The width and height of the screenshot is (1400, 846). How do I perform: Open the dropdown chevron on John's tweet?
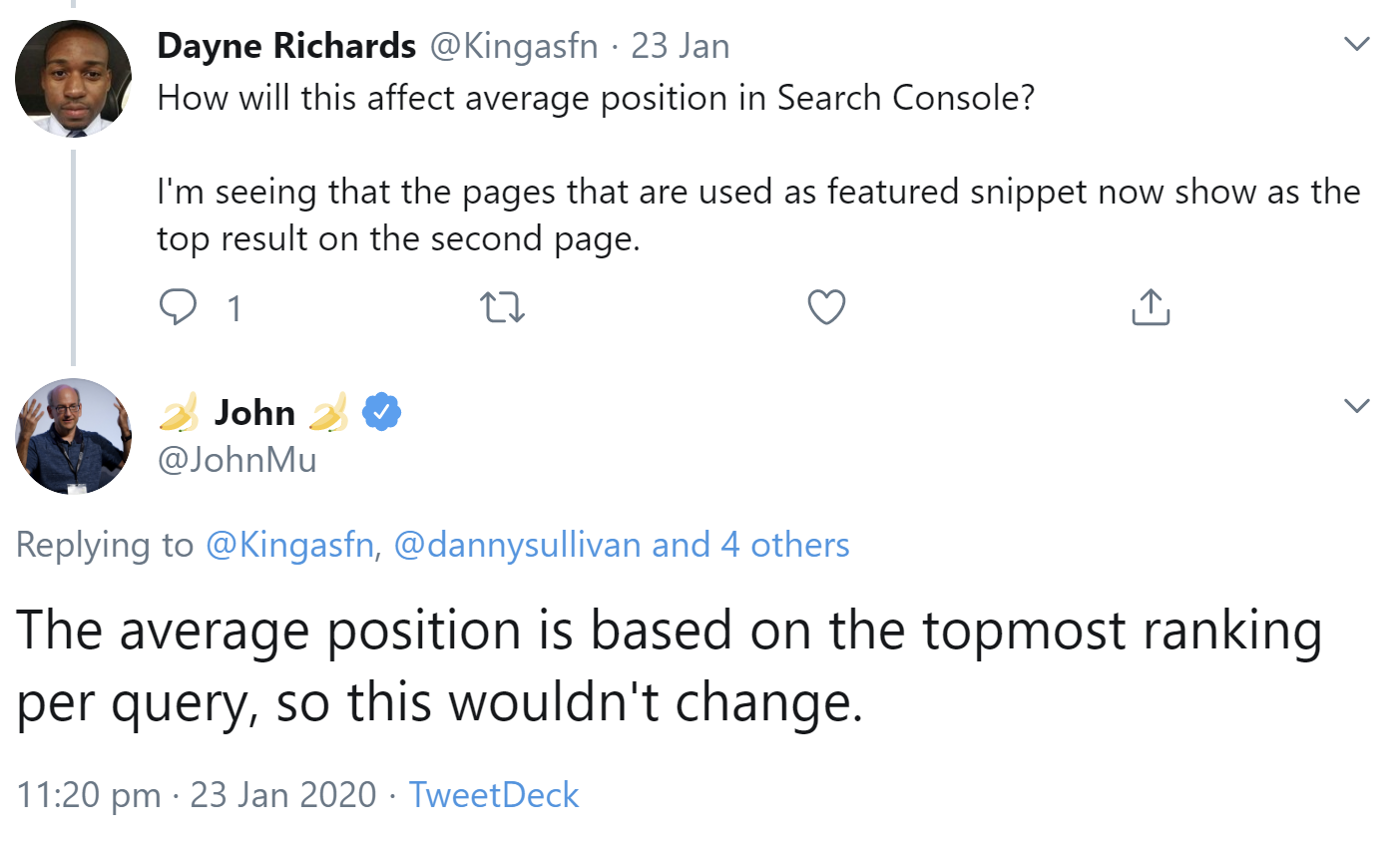coord(1355,406)
